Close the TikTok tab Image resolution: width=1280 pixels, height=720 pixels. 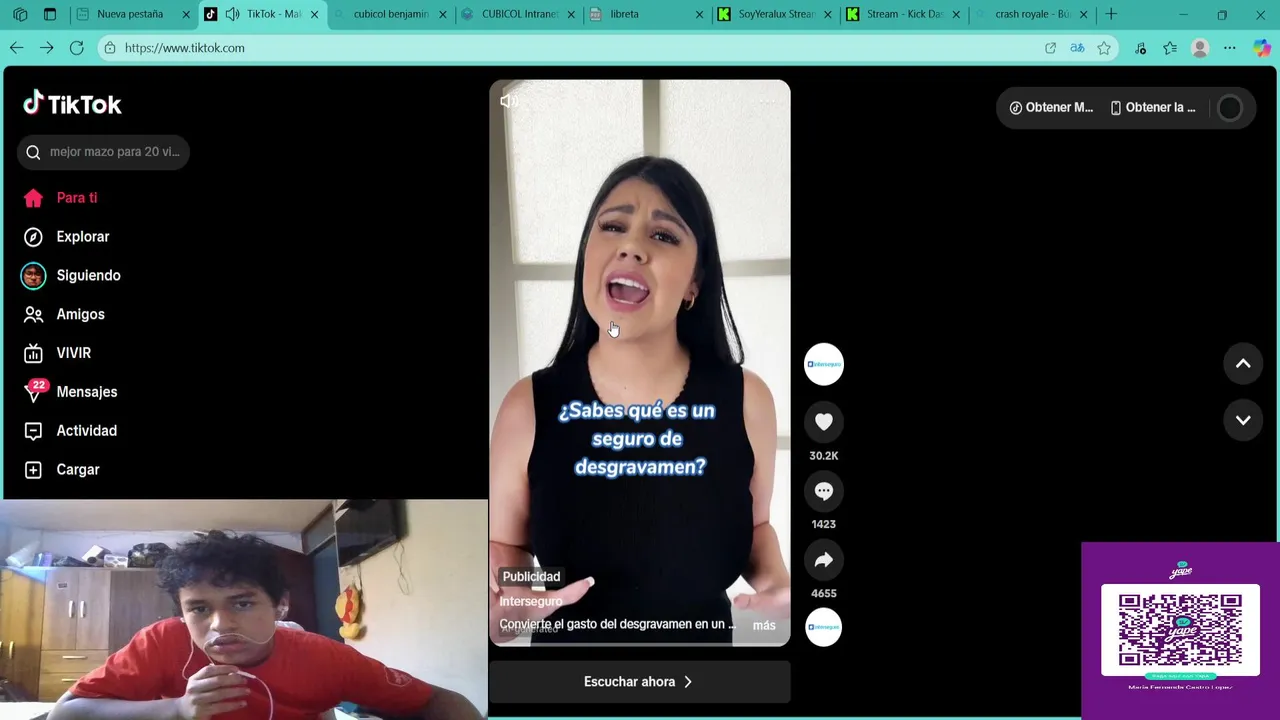coord(314,14)
